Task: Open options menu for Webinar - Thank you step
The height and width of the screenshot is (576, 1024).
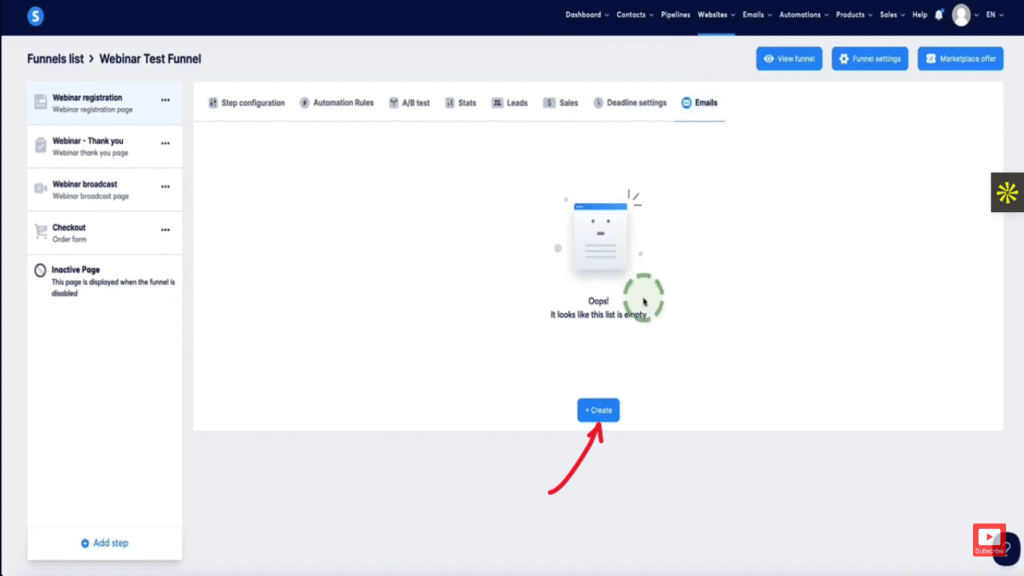Action: [x=165, y=143]
